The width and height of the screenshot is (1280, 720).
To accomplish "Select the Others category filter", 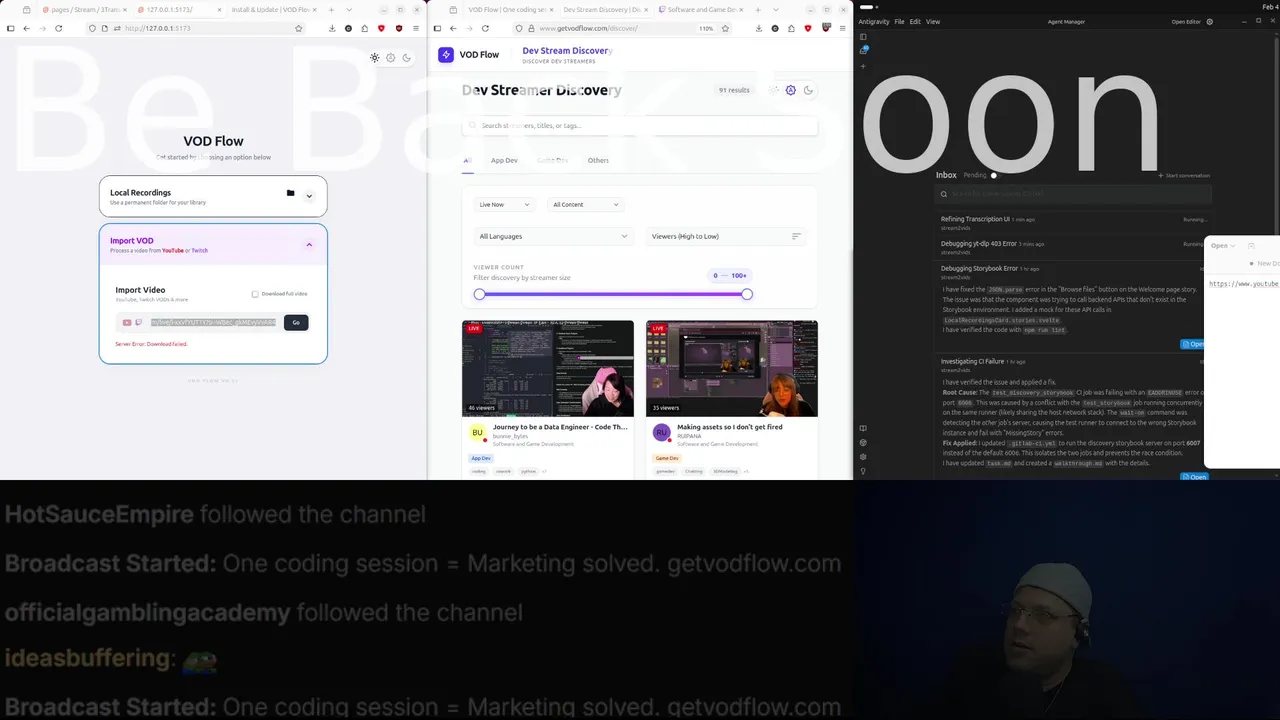I will click(x=598, y=160).
